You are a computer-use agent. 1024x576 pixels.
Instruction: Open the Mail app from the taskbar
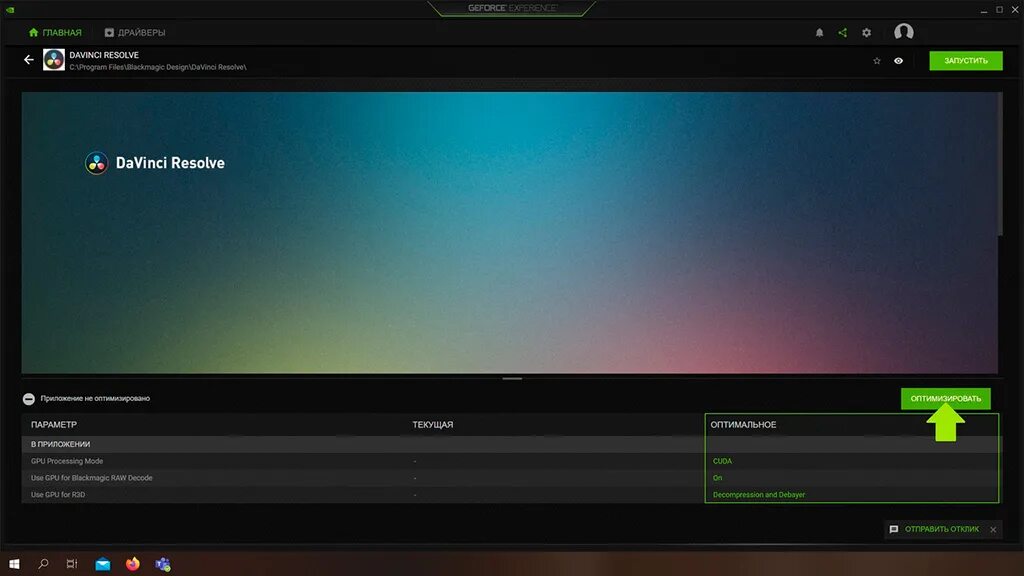103,564
